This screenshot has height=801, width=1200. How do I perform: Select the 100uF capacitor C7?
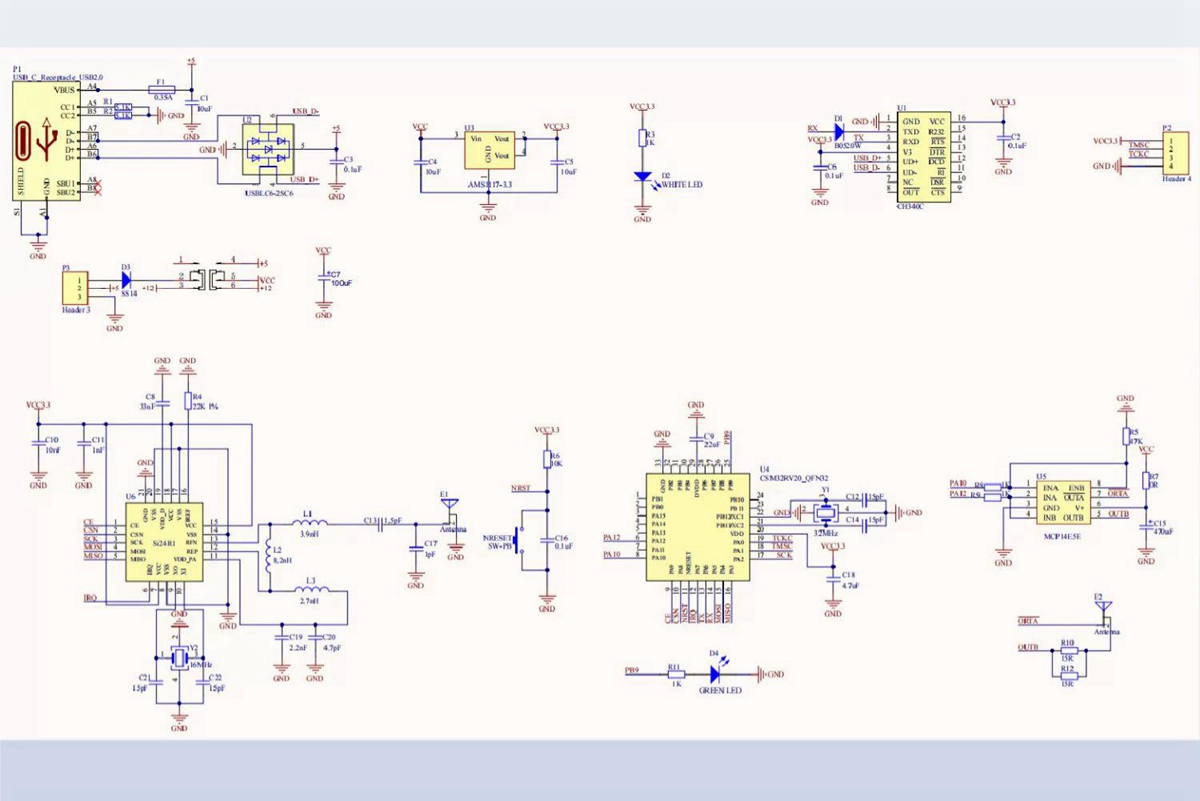click(323, 279)
